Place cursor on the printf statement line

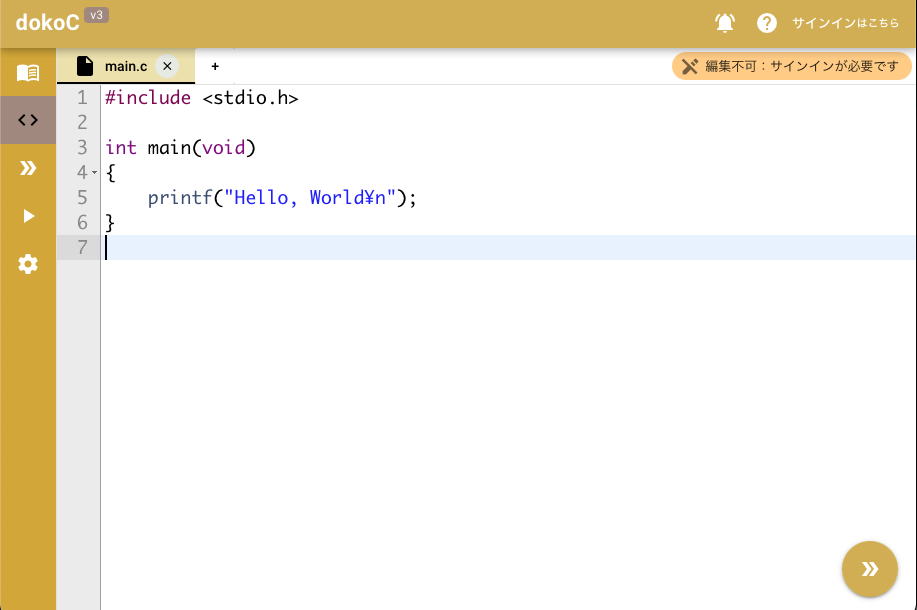[280, 198]
